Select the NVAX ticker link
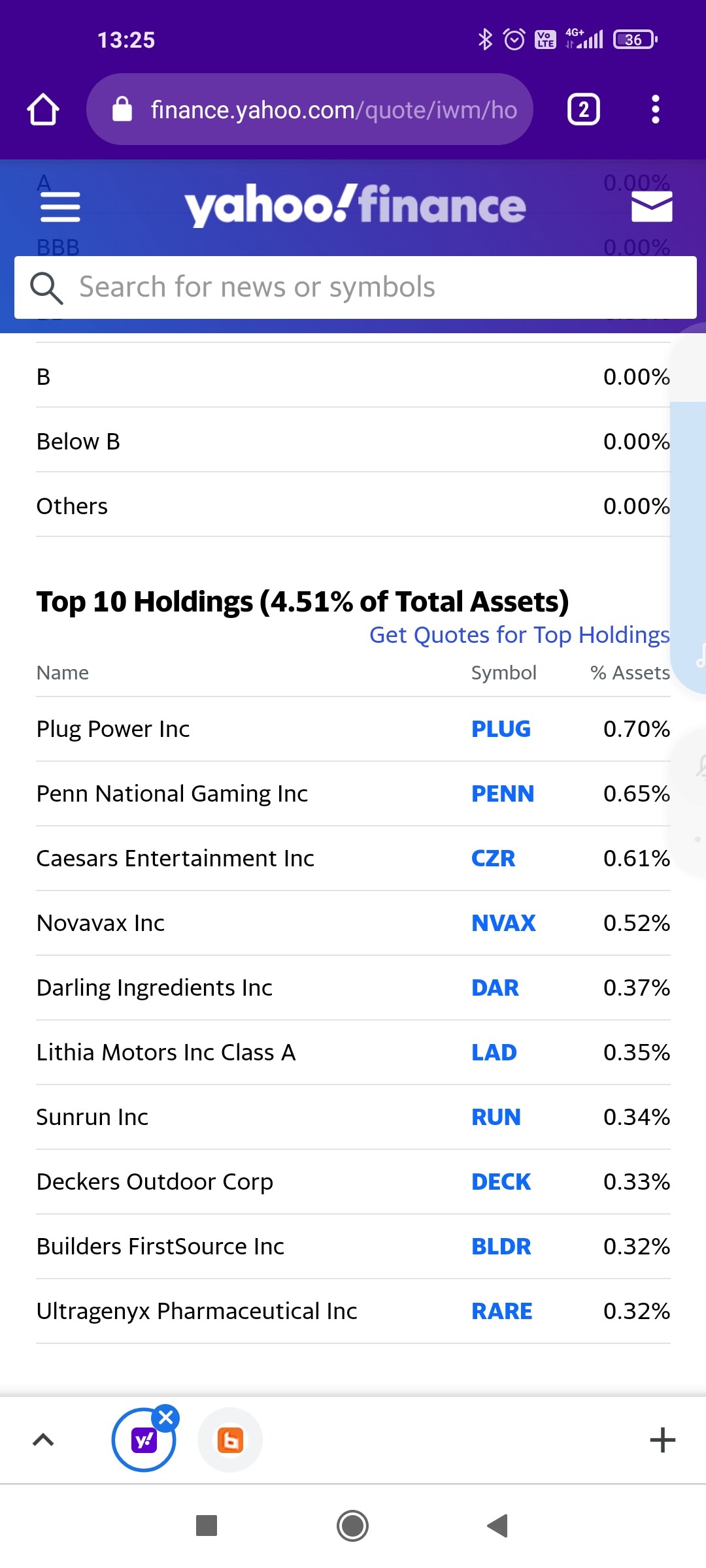 [503, 923]
